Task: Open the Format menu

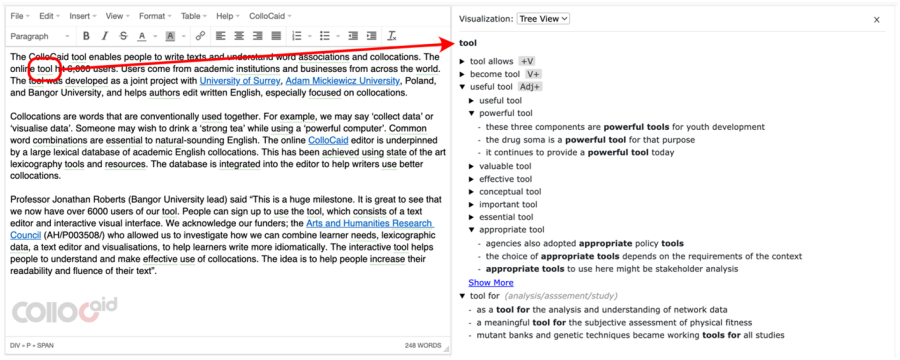Action: 155,16
